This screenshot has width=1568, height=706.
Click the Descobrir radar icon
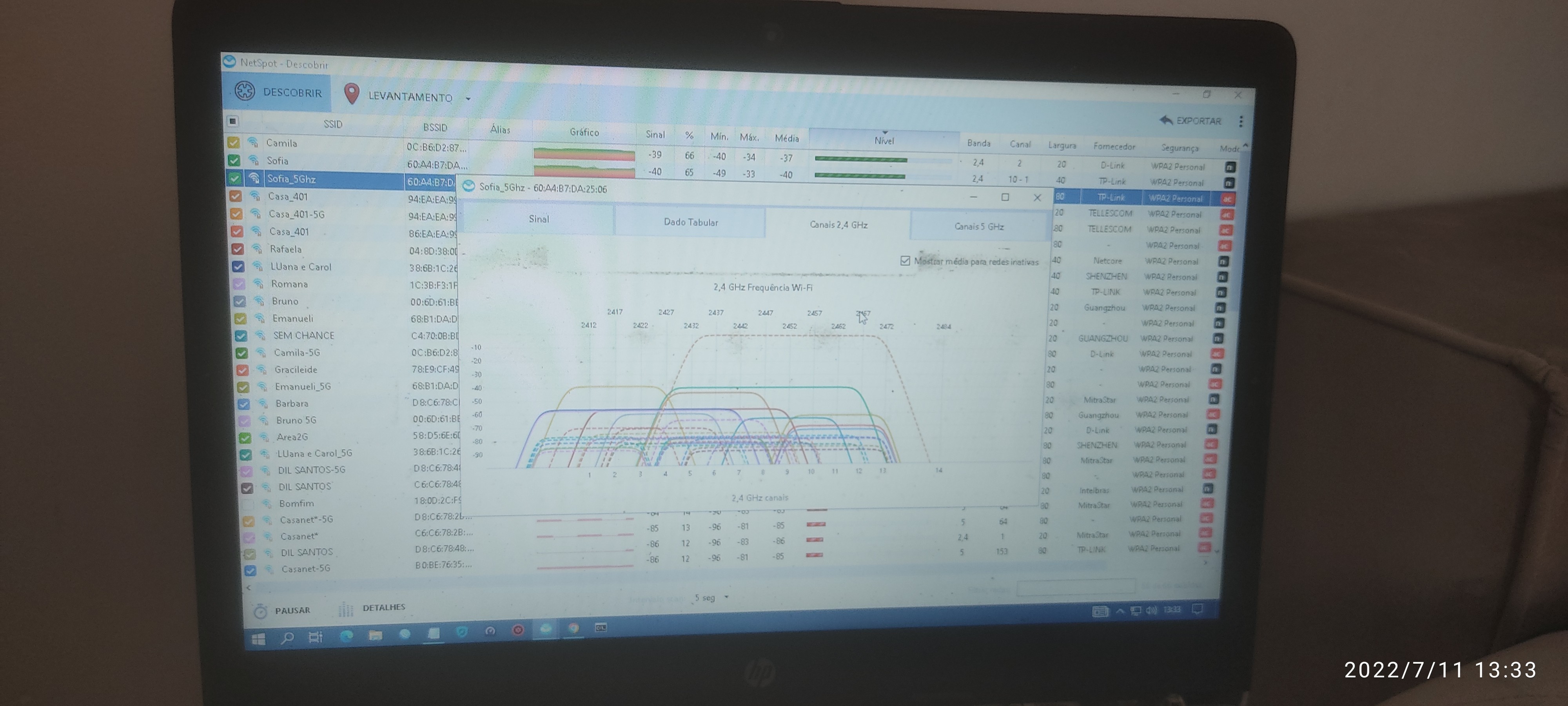(245, 91)
